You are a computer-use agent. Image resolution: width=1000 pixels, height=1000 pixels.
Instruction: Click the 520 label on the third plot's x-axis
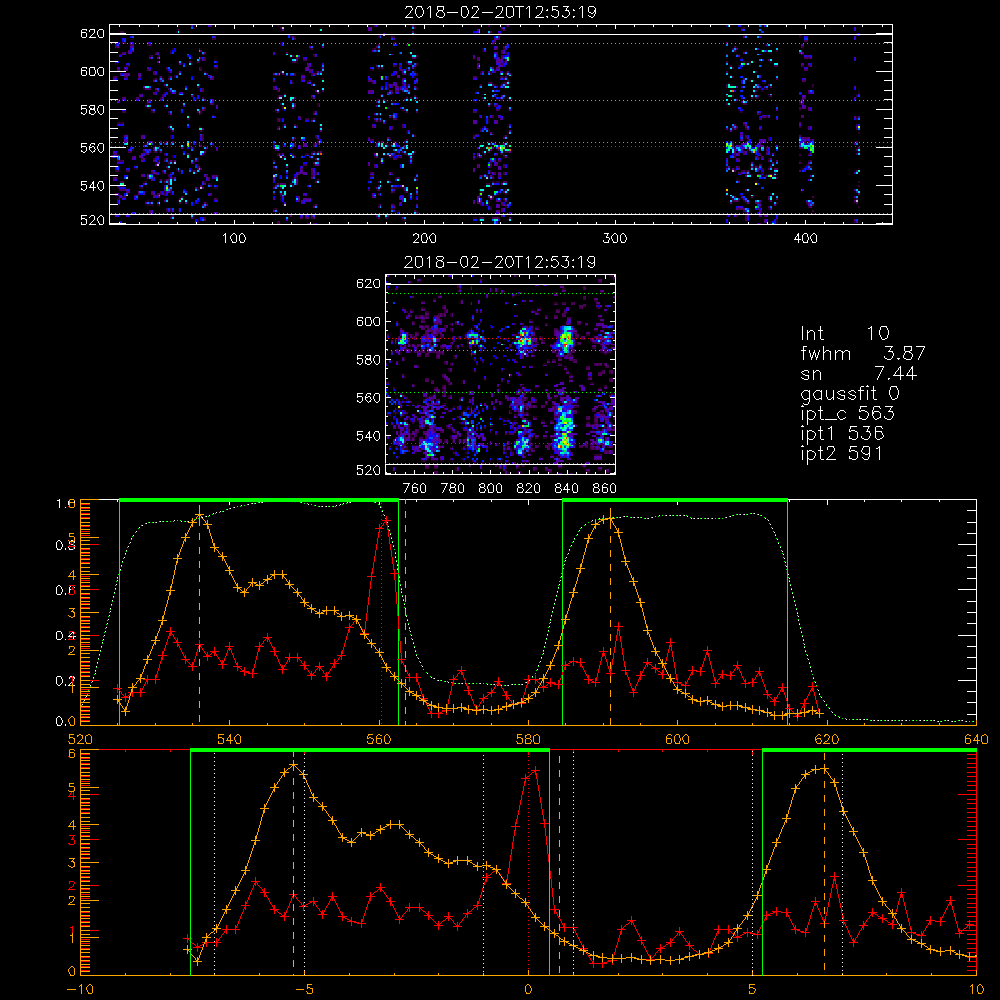click(x=80, y=740)
